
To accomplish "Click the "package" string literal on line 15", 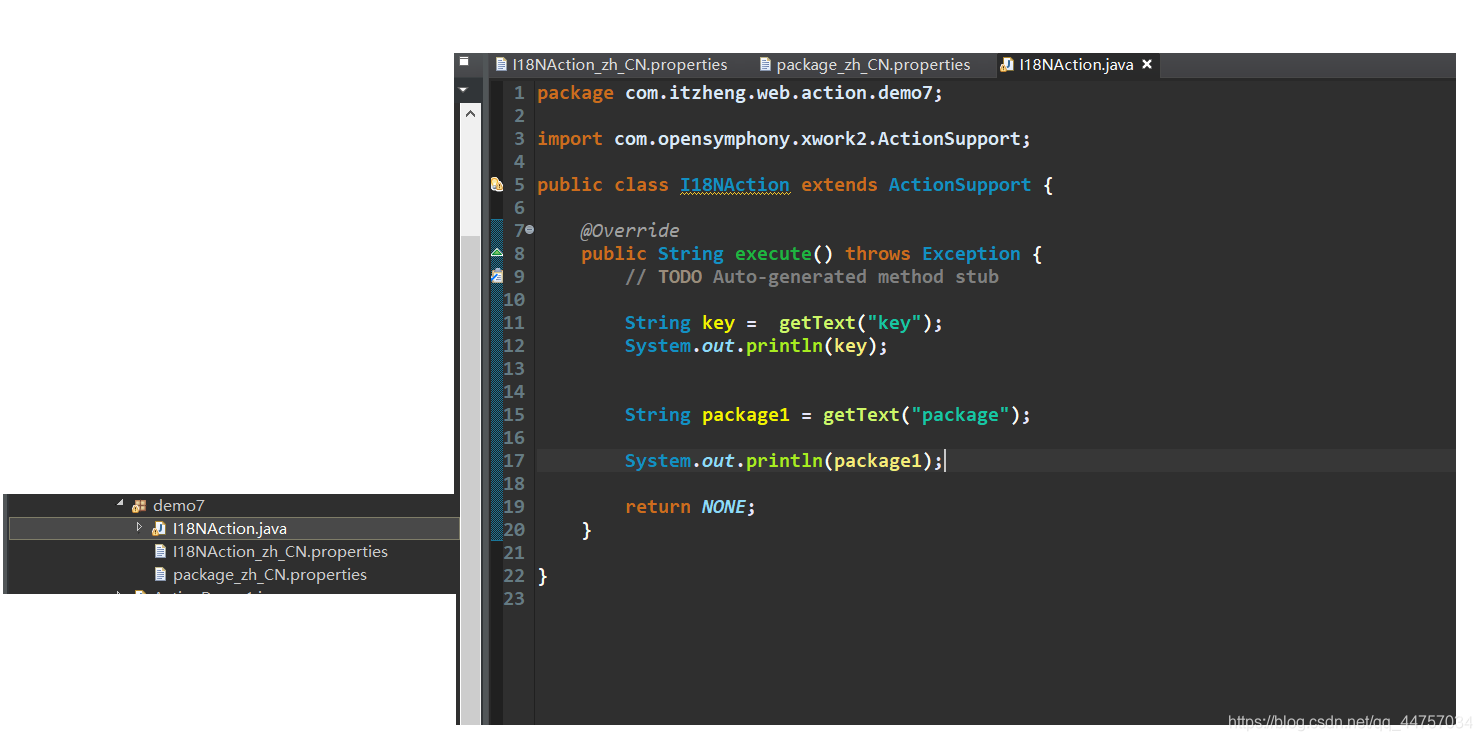I will [960, 415].
